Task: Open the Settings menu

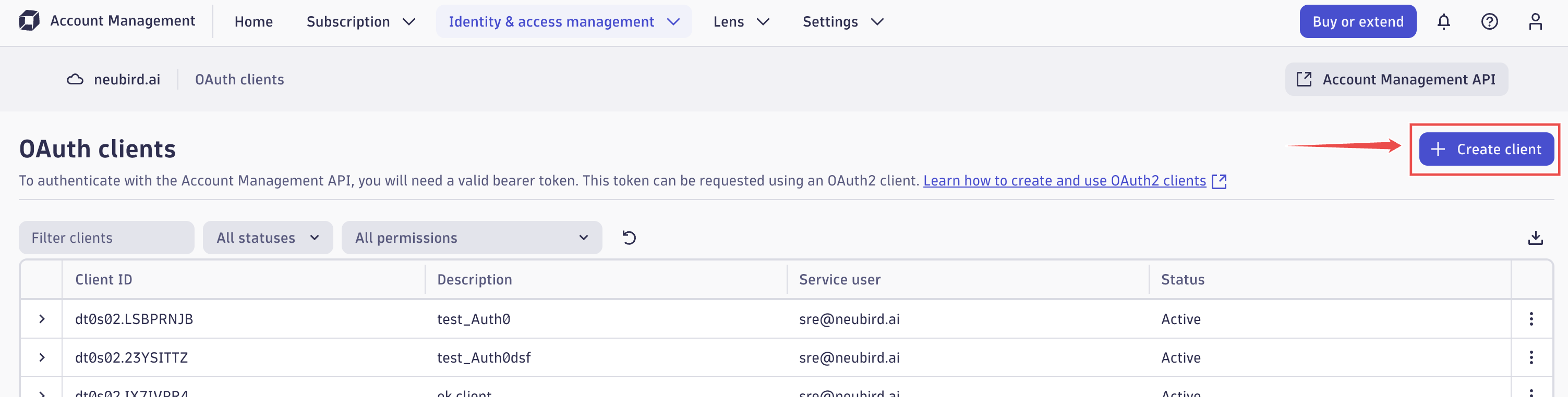Action: pyautogui.click(x=843, y=22)
